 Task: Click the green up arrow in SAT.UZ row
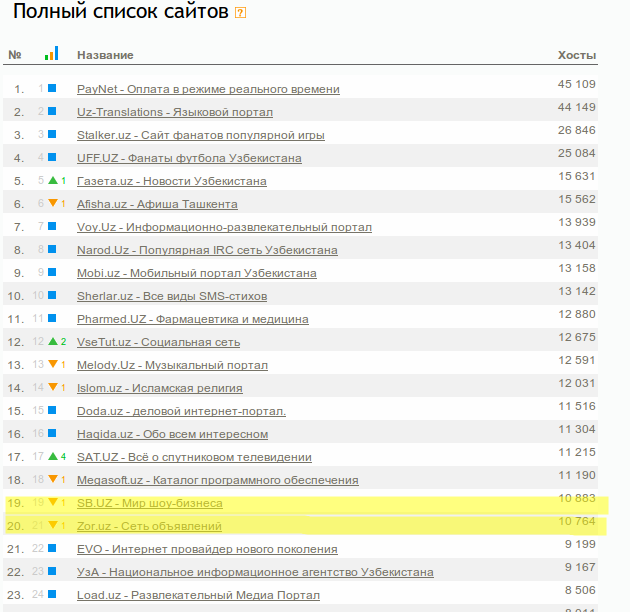coord(53,456)
